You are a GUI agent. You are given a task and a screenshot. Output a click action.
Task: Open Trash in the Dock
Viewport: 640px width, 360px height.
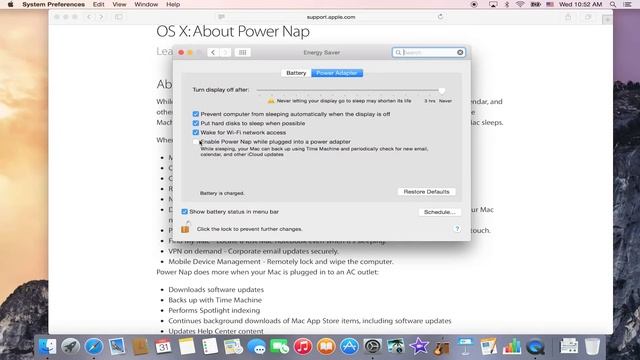[592, 347]
